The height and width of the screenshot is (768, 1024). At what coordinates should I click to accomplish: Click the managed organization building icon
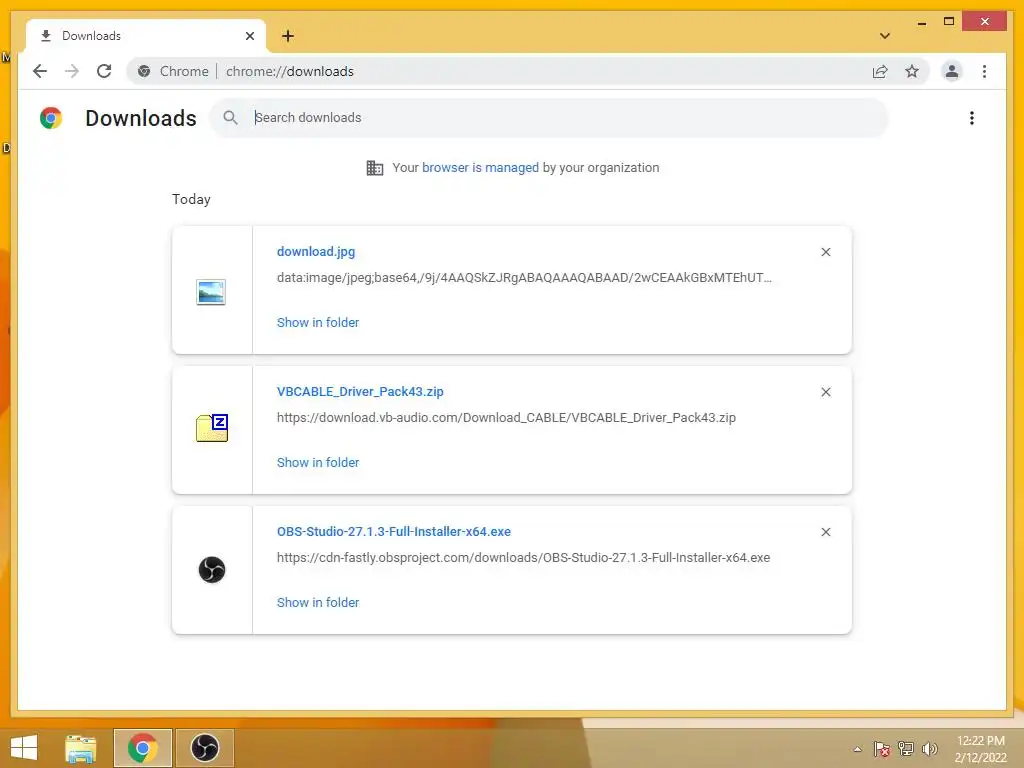(x=375, y=168)
